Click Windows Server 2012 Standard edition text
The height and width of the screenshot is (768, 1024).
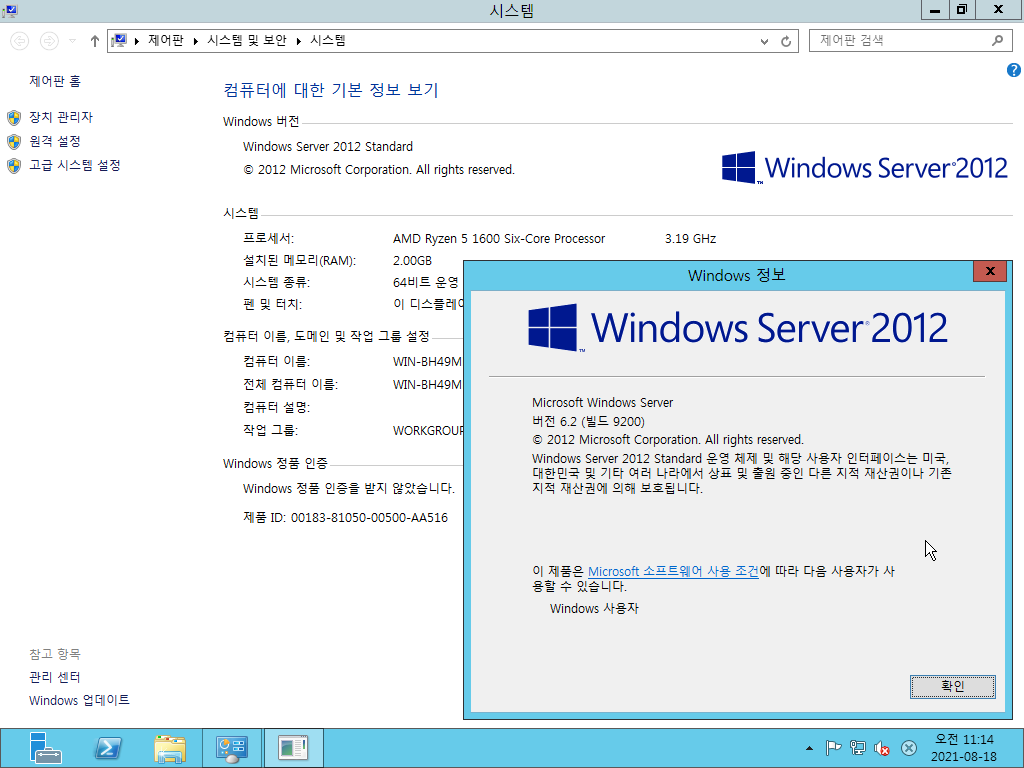pos(328,147)
